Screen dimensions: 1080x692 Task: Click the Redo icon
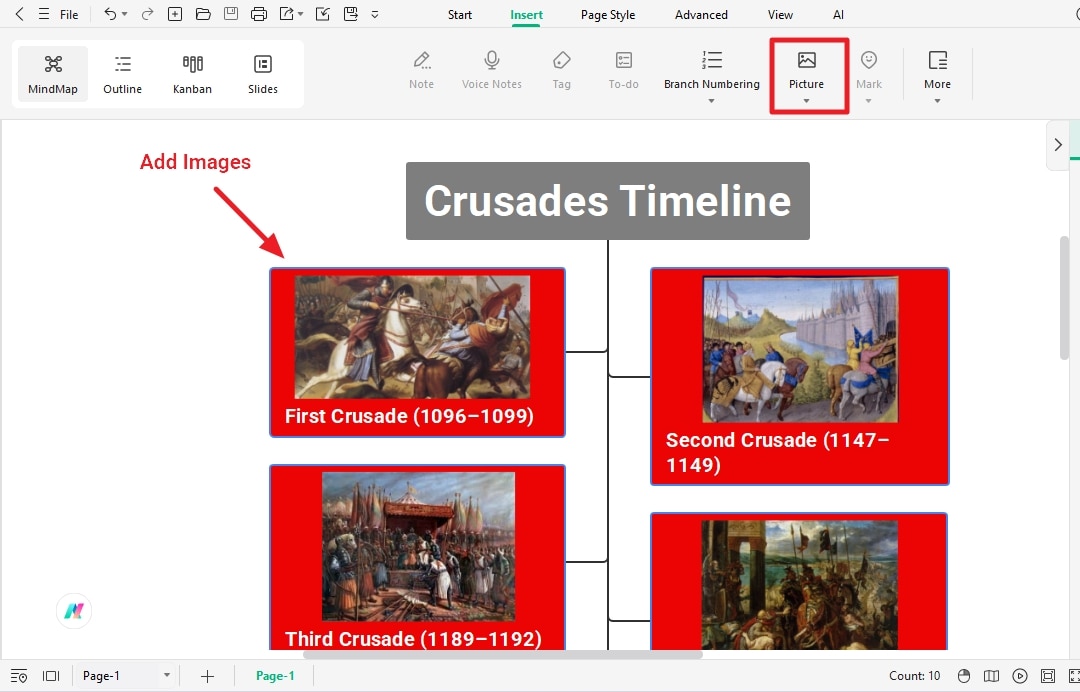pyautogui.click(x=147, y=14)
